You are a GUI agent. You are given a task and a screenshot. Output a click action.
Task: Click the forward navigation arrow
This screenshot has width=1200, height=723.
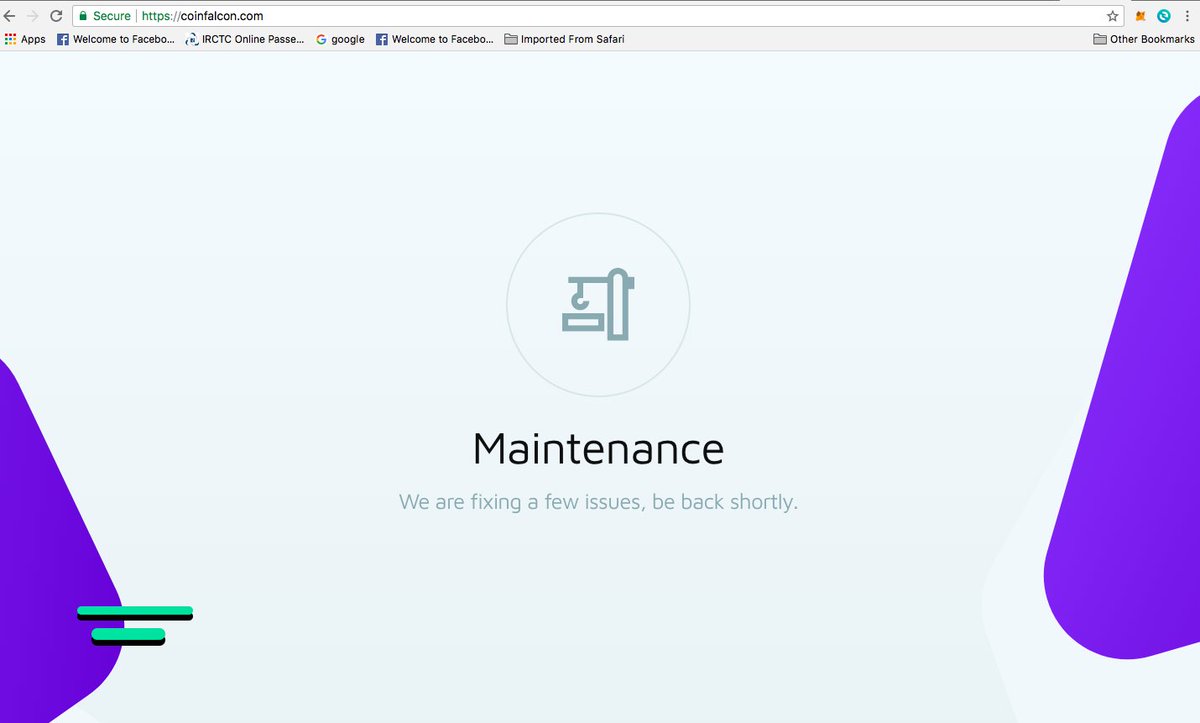pos(33,16)
